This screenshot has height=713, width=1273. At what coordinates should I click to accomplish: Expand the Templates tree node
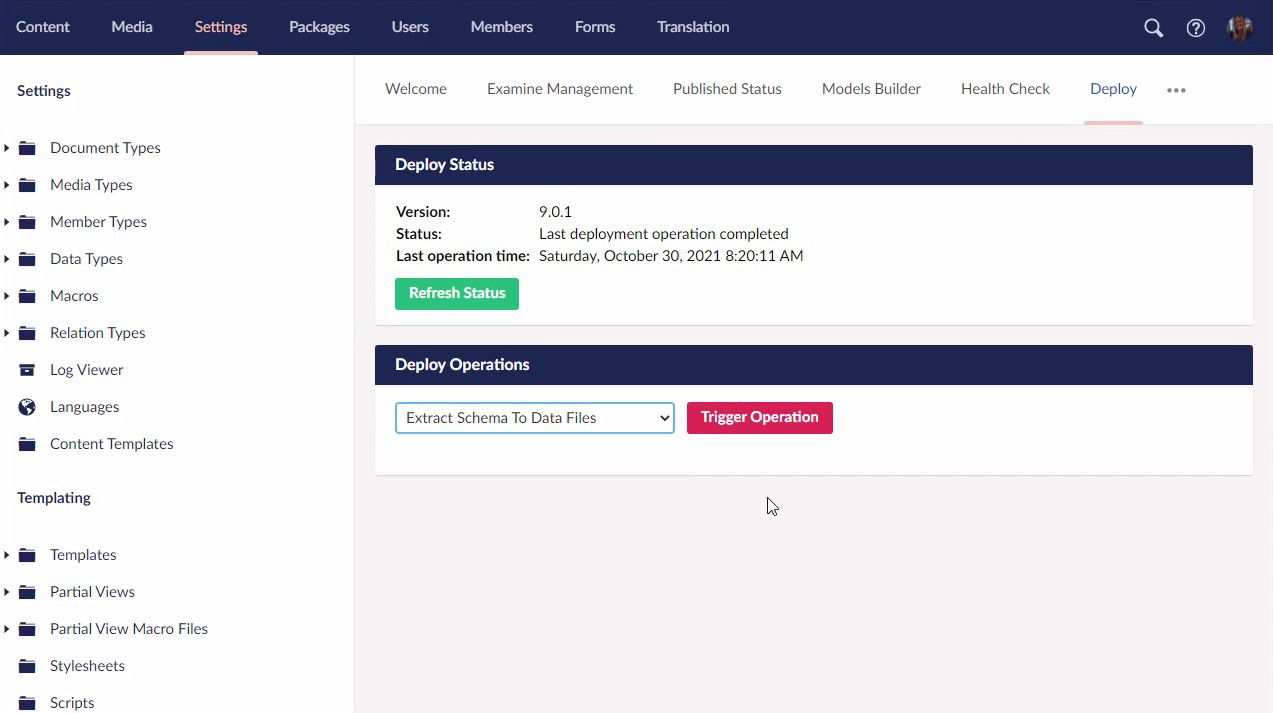pyautogui.click(x=6, y=555)
